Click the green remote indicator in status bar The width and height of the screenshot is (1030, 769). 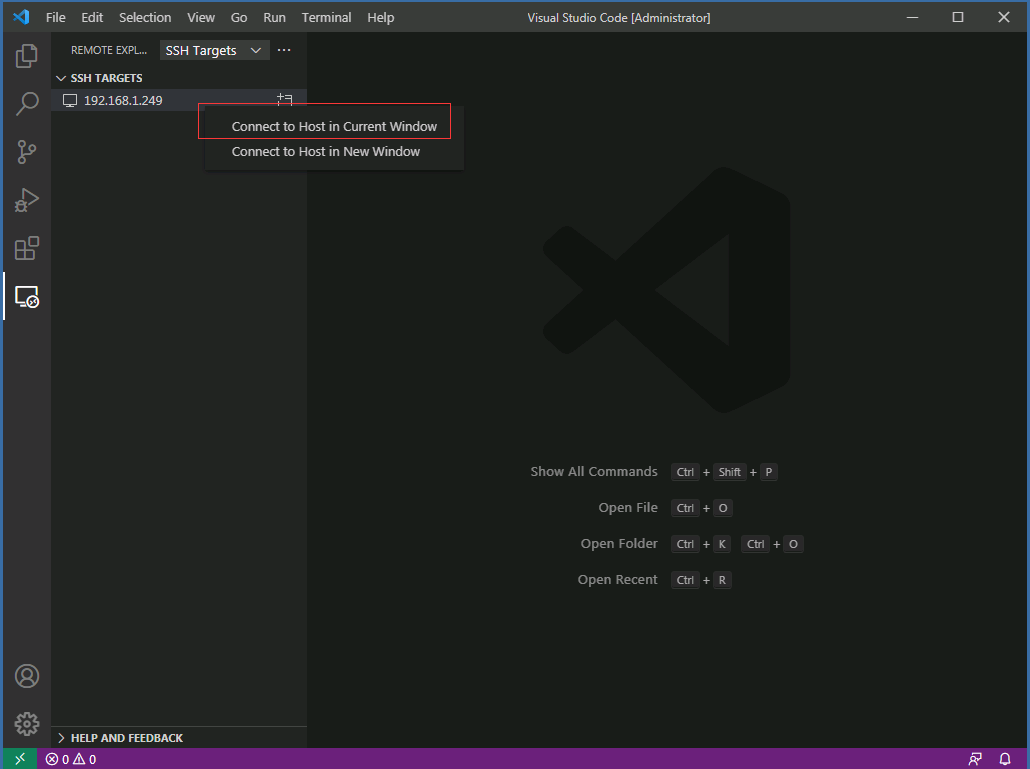tap(20, 758)
